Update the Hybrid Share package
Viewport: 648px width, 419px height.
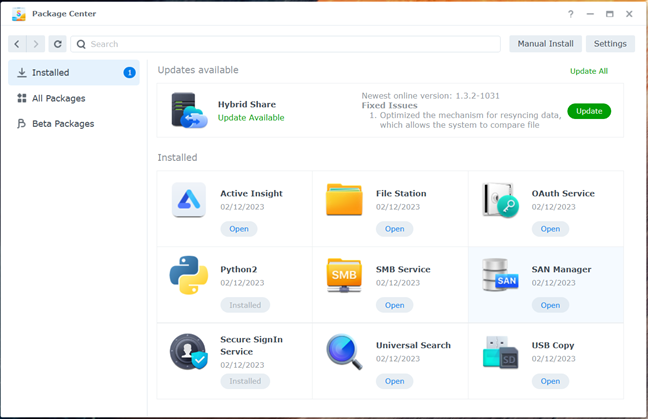589,111
